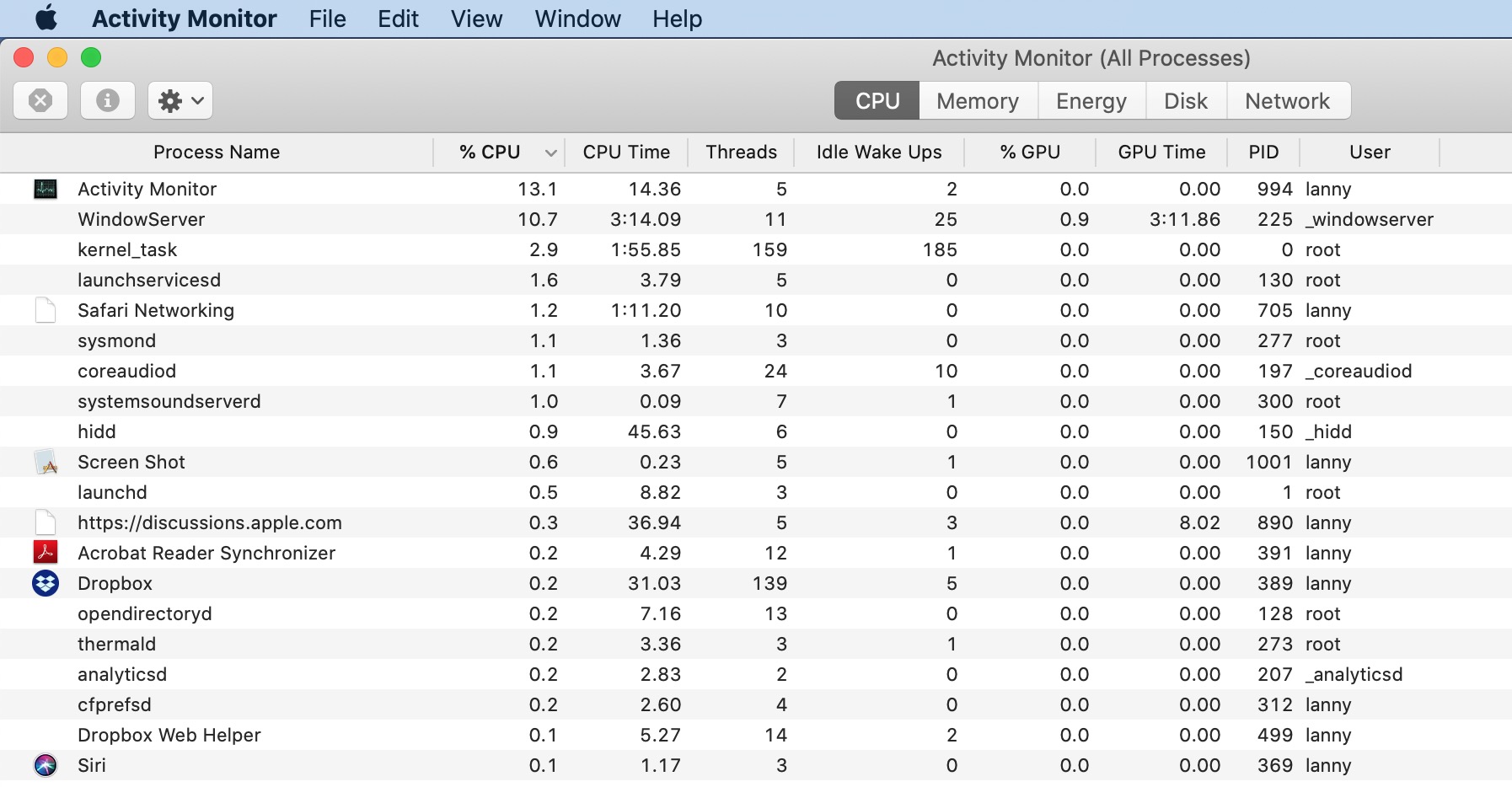Select the Safari Networking process name
This screenshot has height=787, width=1512.
click(156, 310)
